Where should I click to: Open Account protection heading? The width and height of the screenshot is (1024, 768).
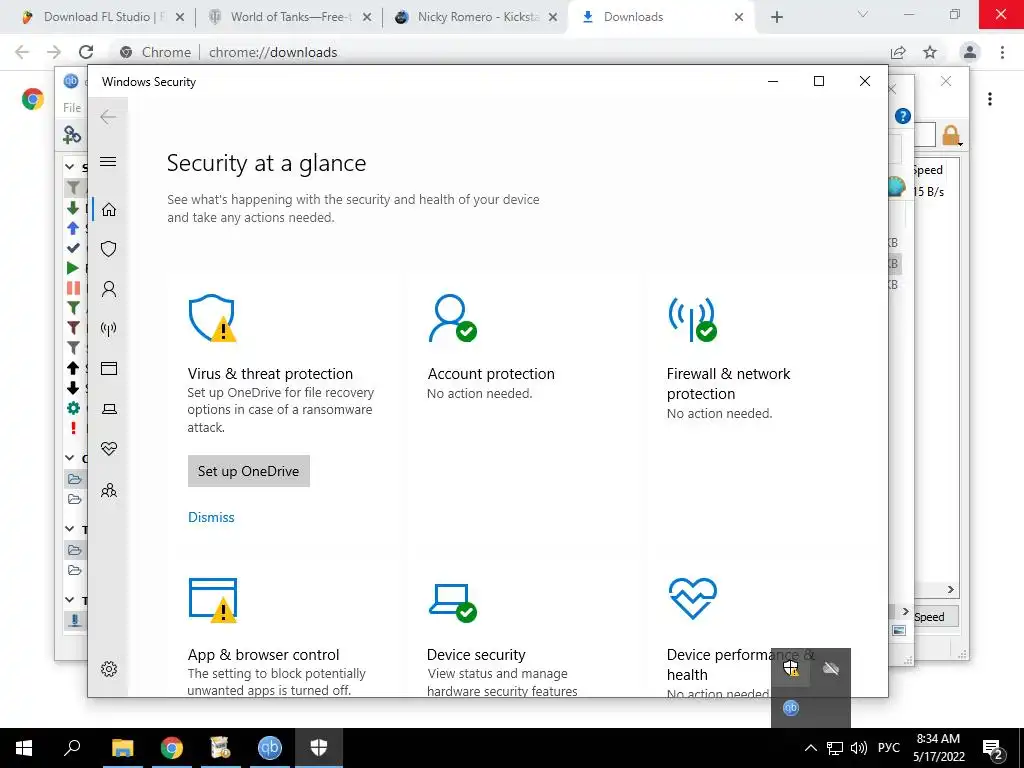coord(490,374)
